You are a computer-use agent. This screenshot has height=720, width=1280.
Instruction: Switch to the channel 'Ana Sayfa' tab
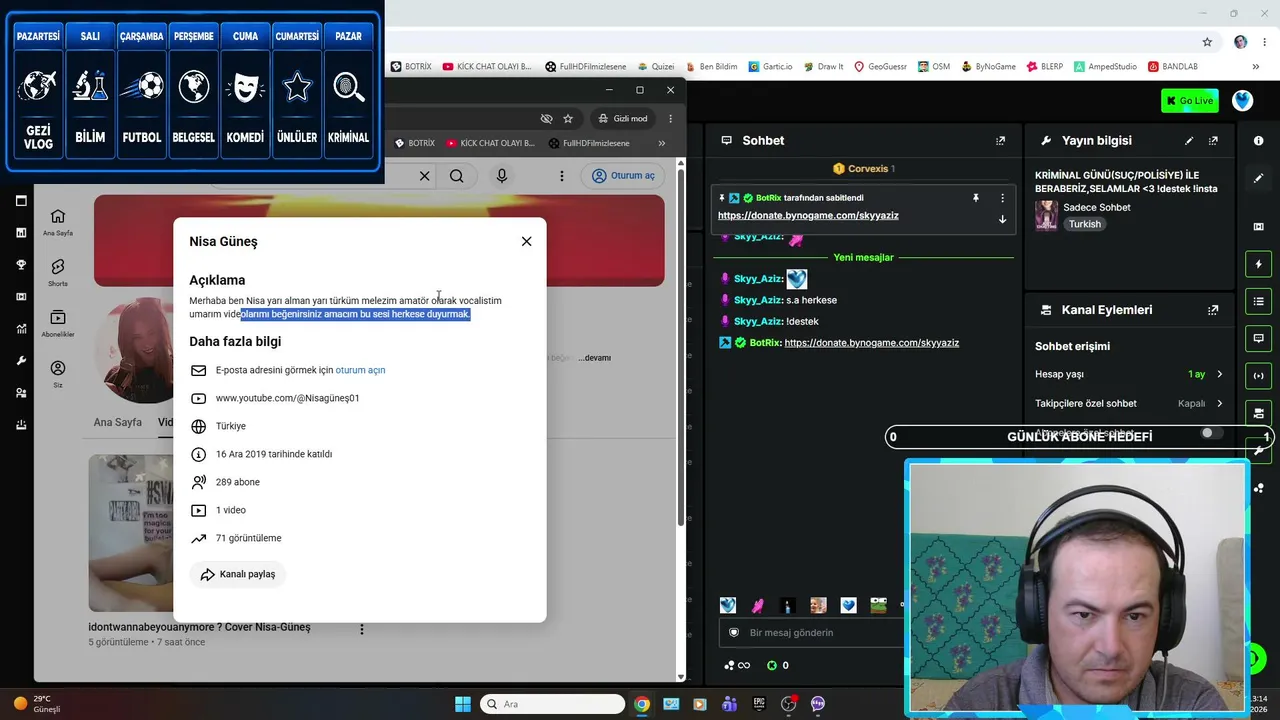point(118,422)
